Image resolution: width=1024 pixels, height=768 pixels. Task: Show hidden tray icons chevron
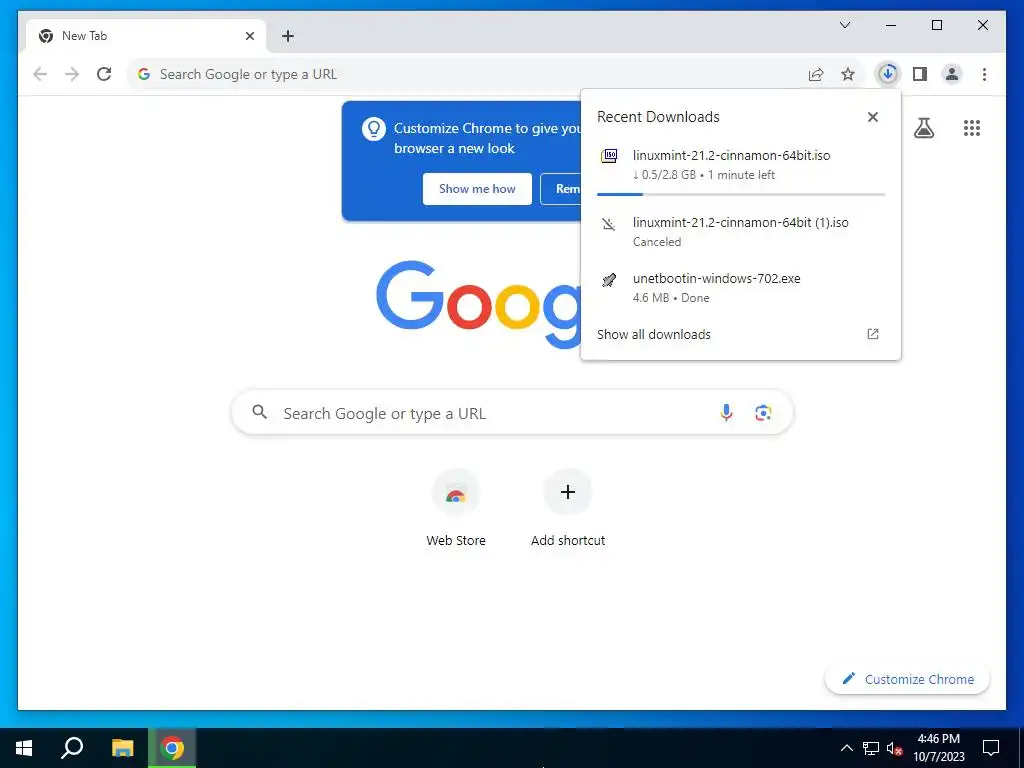[846, 748]
